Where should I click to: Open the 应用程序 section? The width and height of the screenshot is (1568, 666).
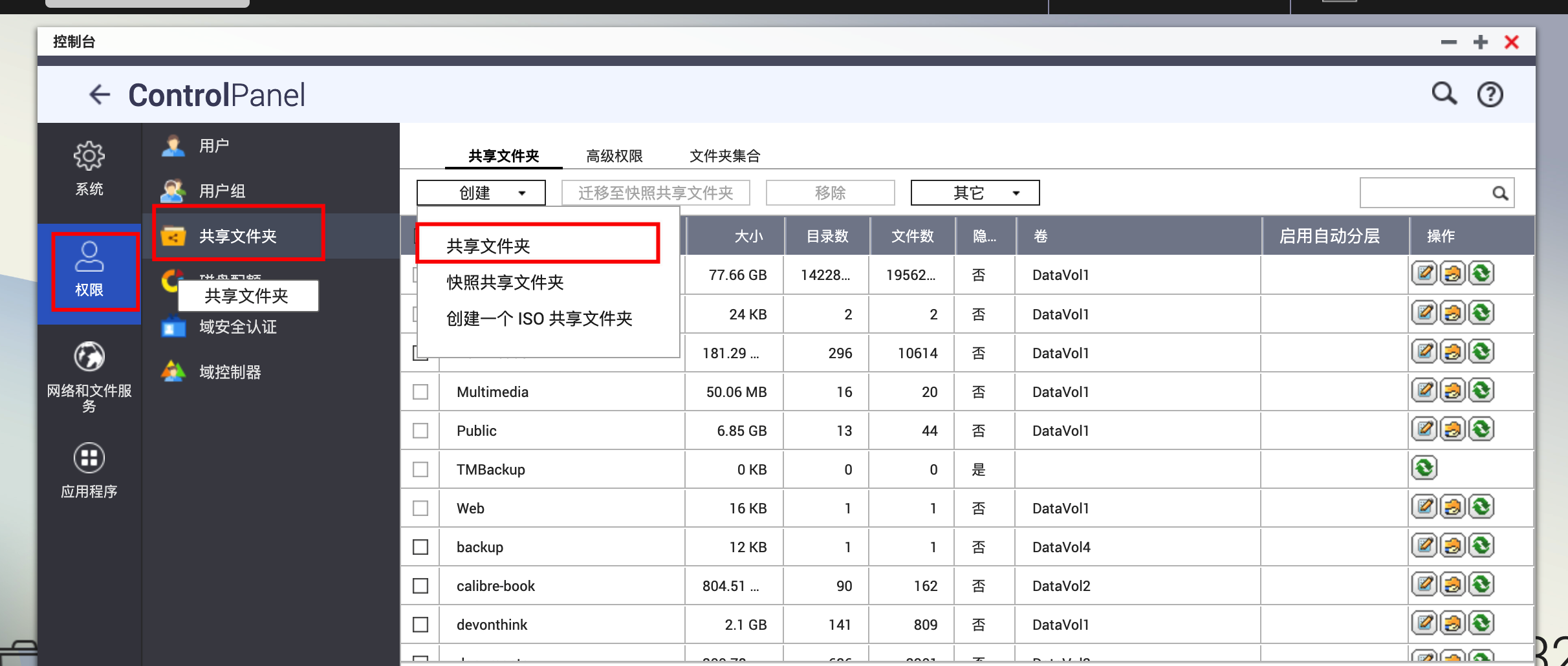[x=89, y=470]
